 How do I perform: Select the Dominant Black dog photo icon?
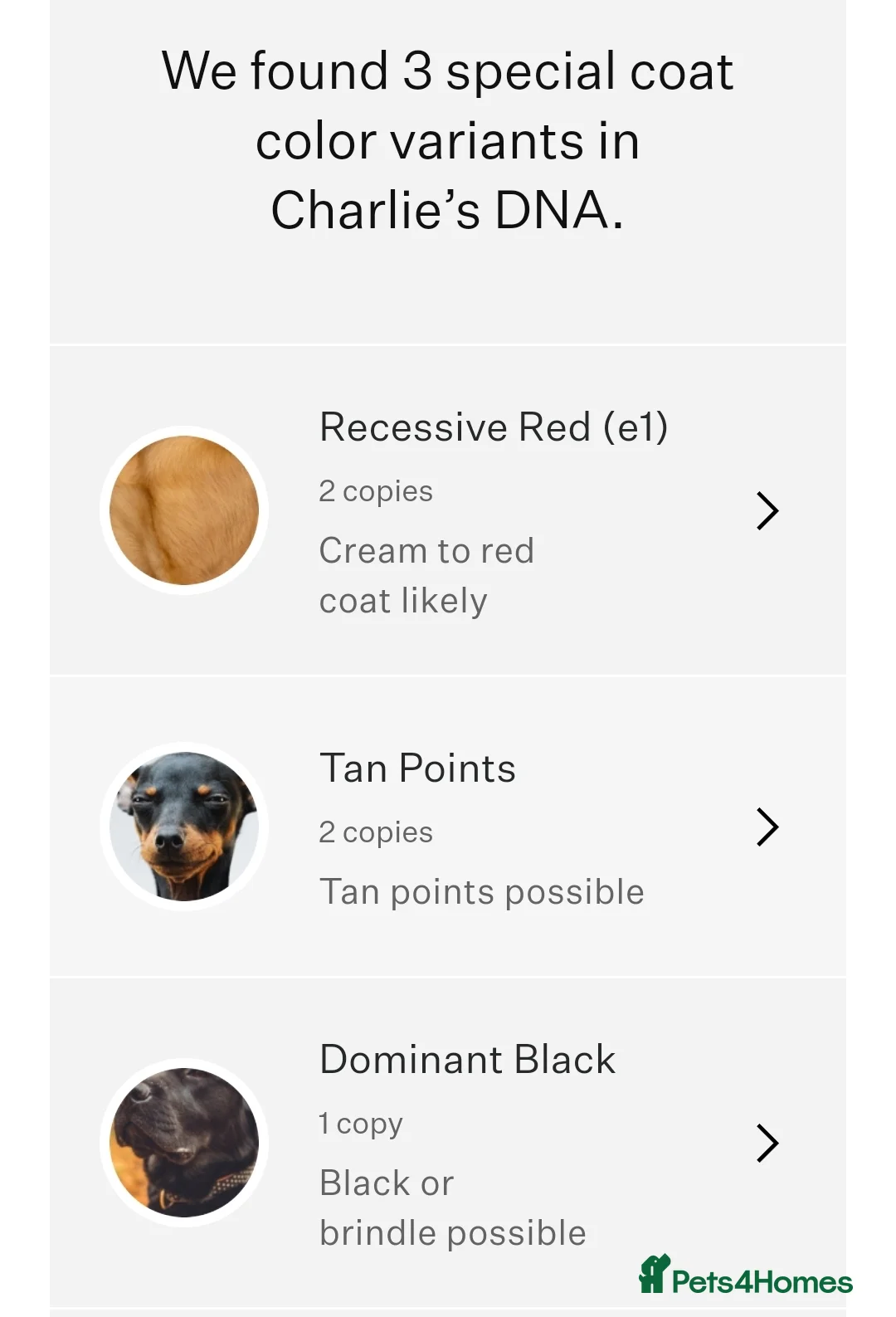click(x=185, y=1140)
